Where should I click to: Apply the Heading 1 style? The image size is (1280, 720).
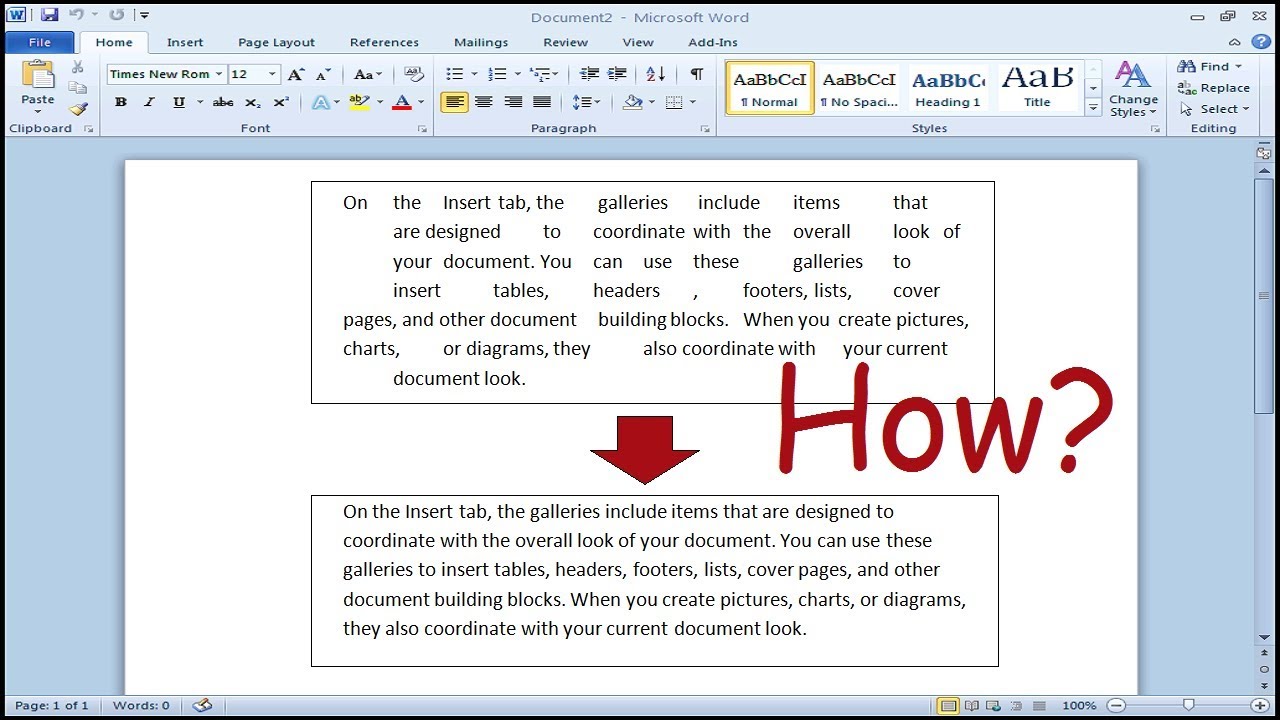click(947, 86)
